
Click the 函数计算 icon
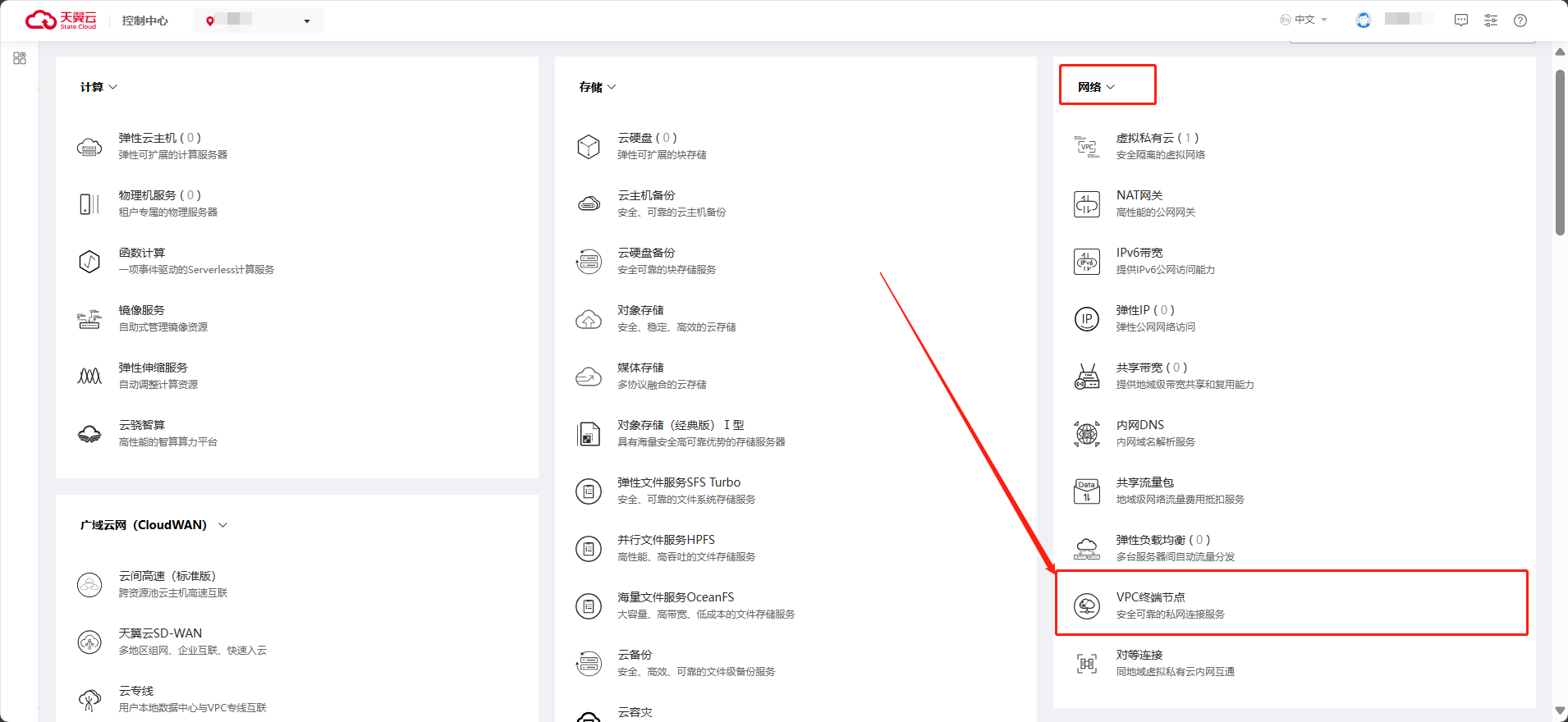[x=89, y=262]
